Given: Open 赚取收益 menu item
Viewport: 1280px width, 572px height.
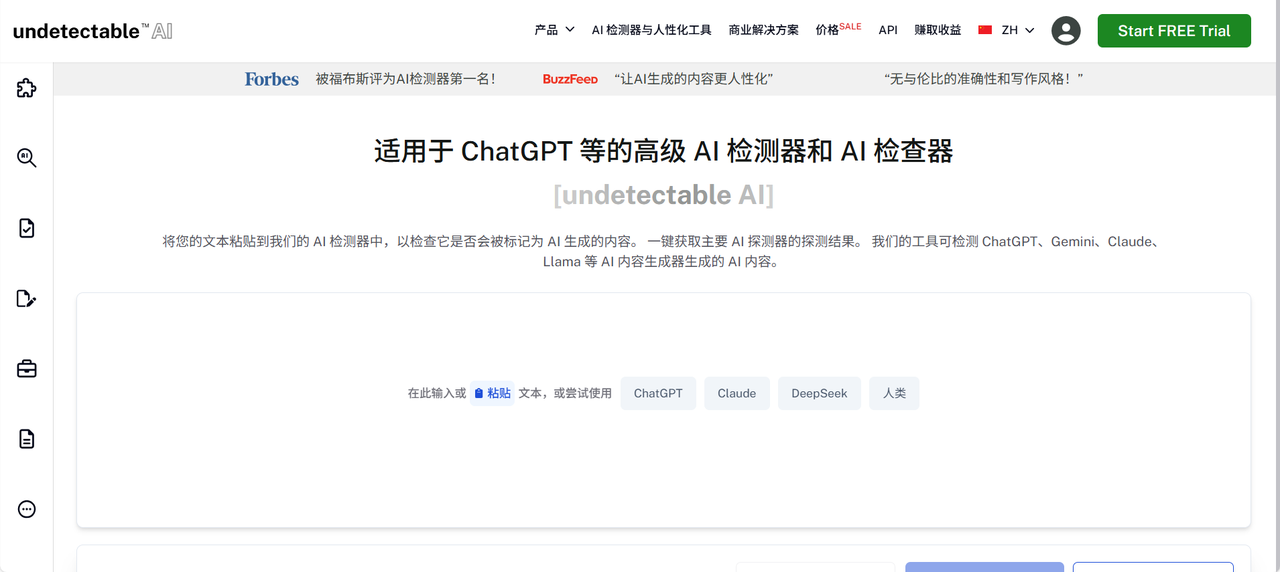Looking at the screenshot, I should tap(938, 30).
